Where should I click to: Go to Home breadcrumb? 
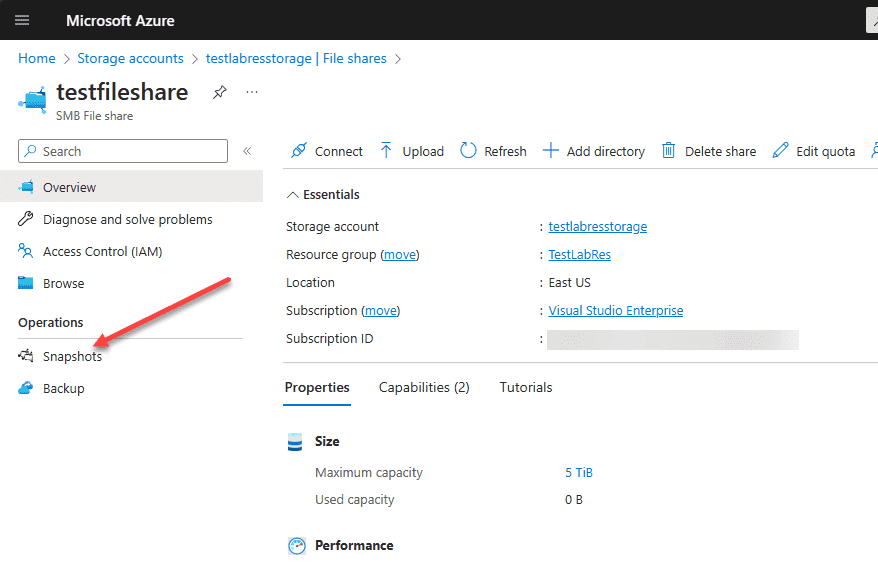(36, 58)
